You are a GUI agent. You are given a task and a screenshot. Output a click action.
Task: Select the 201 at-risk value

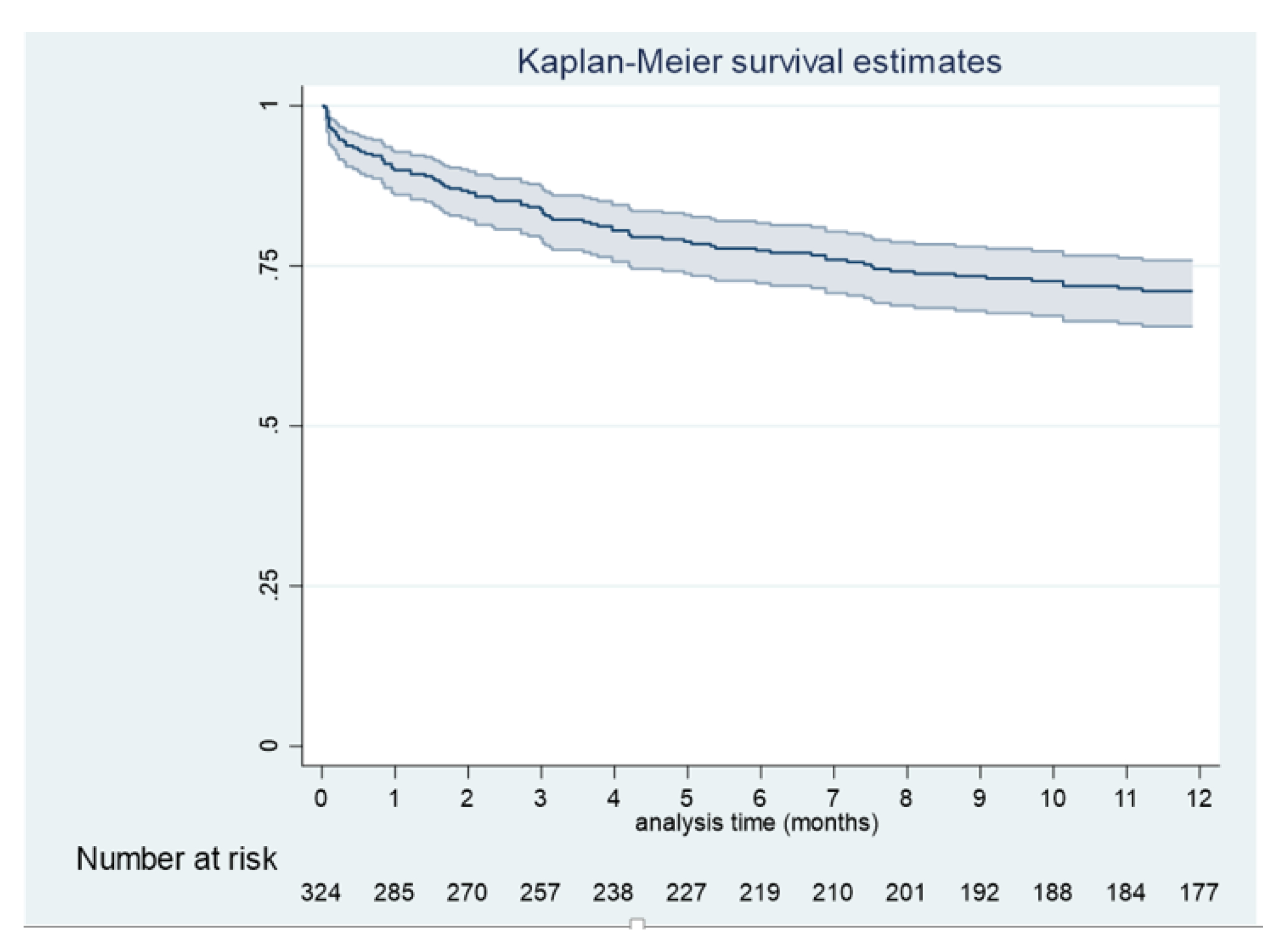click(905, 893)
